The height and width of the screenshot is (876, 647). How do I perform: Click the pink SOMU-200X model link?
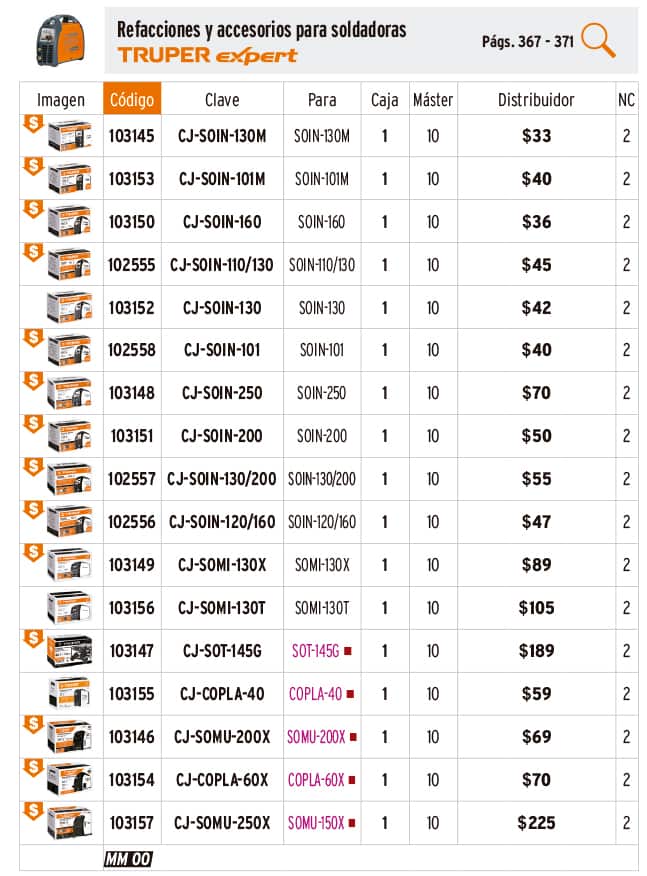[316, 737]
